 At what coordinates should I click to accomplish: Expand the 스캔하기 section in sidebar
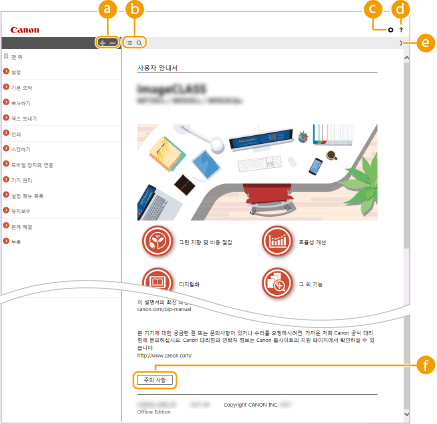click(x=6, y=149)
